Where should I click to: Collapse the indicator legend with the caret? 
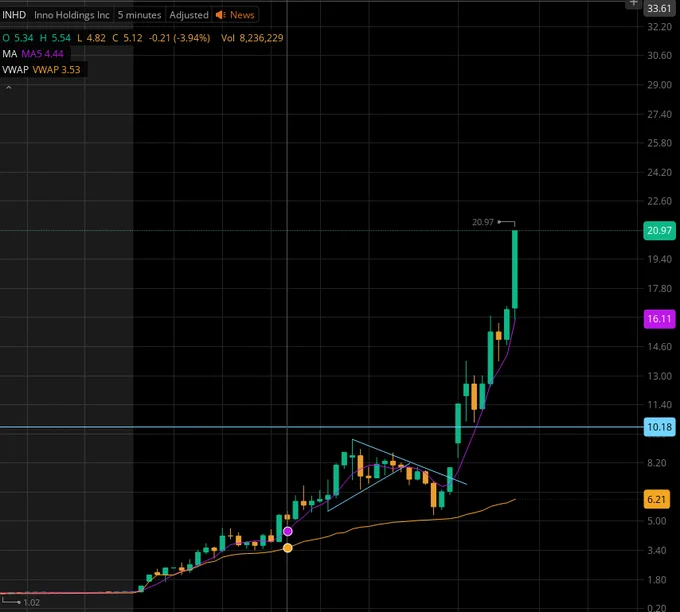[x=8, y=88]
